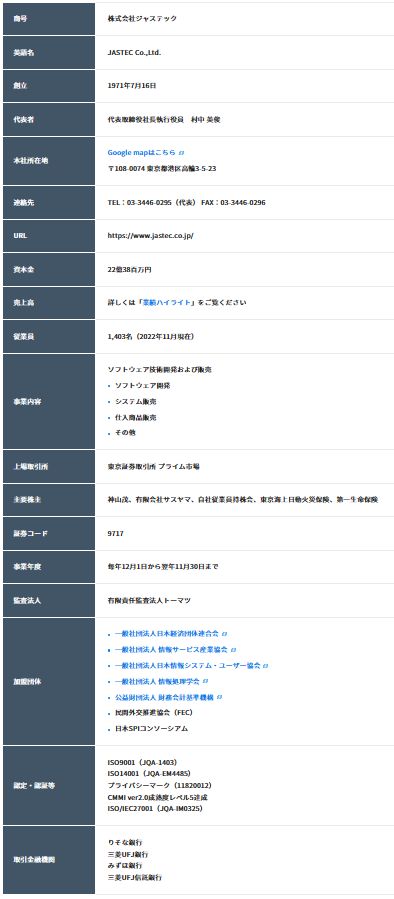Click the 証券コード row header

48,533
